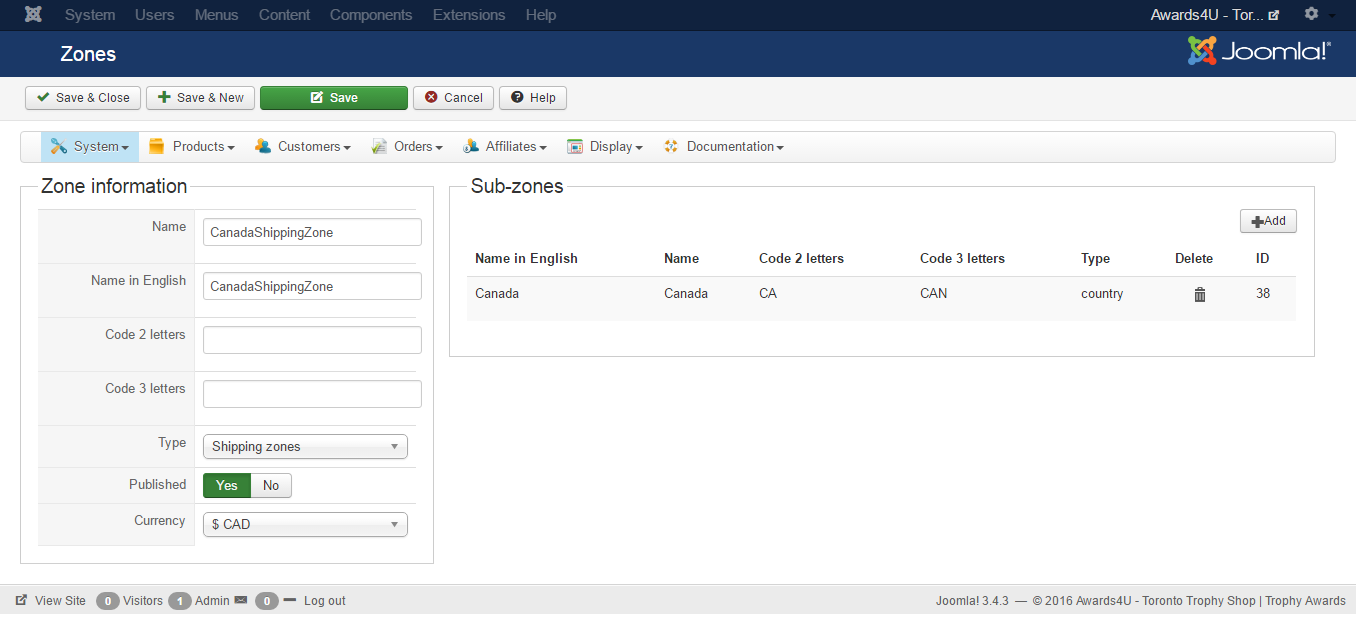Open the System menu in top bar
Viewport: 1356px width, 644px height.
point(90,15)
